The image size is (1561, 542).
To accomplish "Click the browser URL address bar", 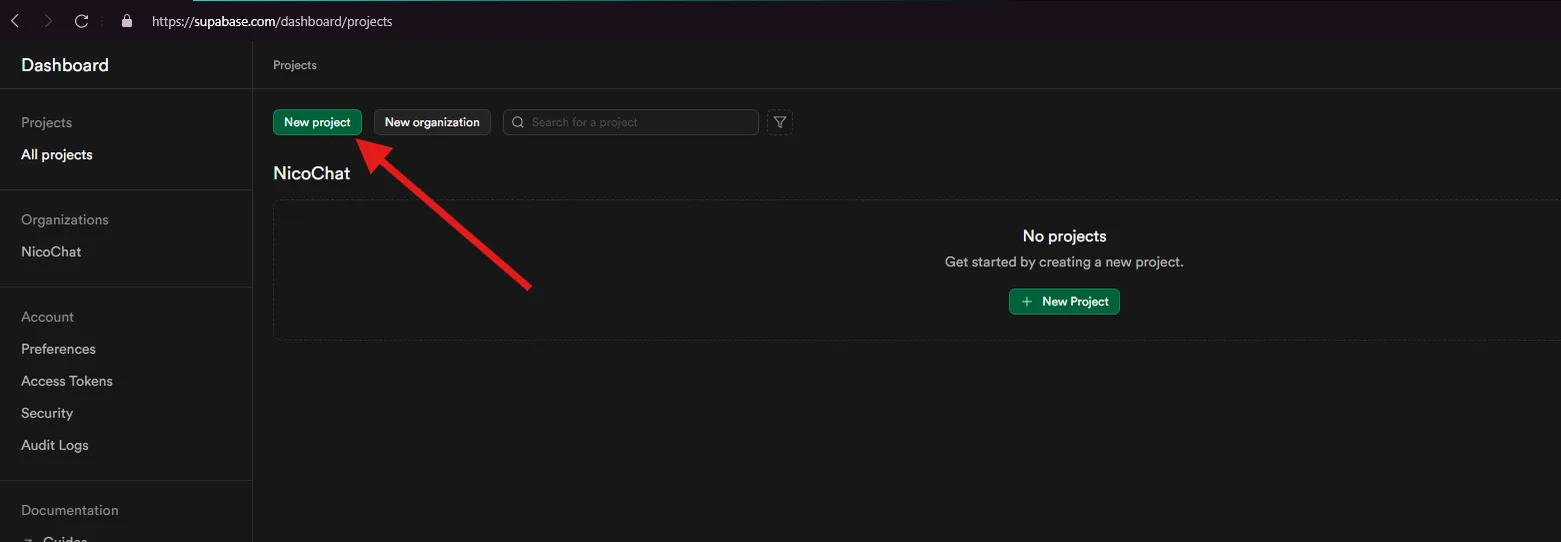I will [272, 21].
